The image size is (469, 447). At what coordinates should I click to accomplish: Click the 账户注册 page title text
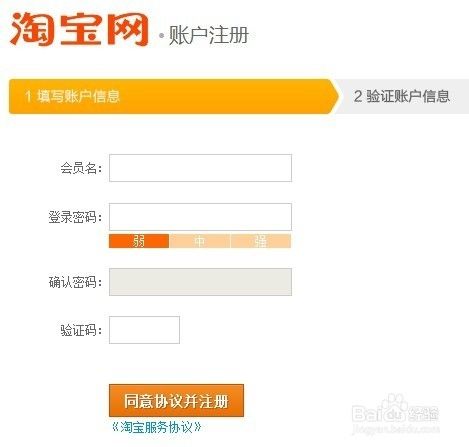(209, 35)
